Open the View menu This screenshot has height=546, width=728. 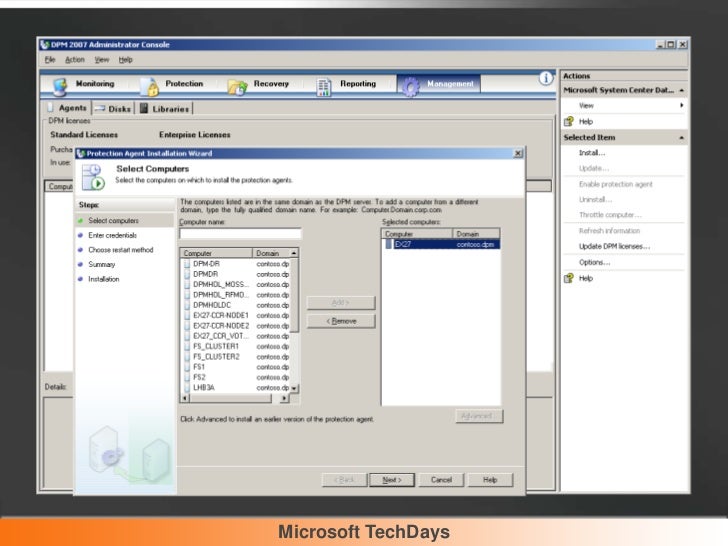pos(102,59)
